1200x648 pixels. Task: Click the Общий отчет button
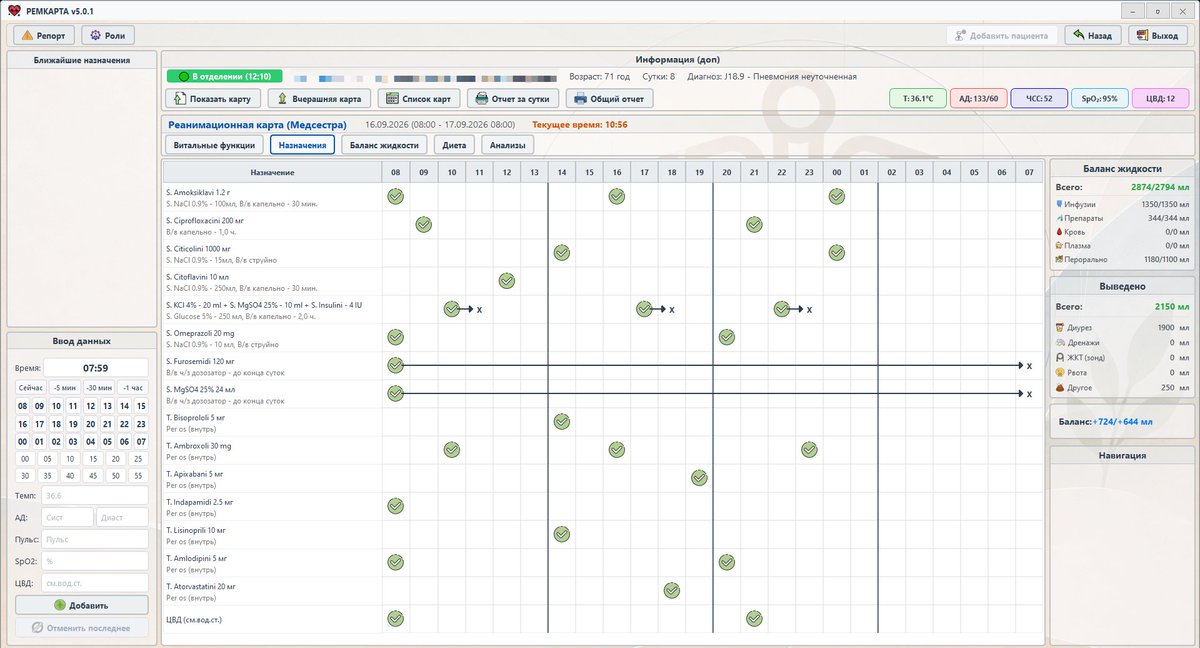pyautogui.click(x=610, y=98)
